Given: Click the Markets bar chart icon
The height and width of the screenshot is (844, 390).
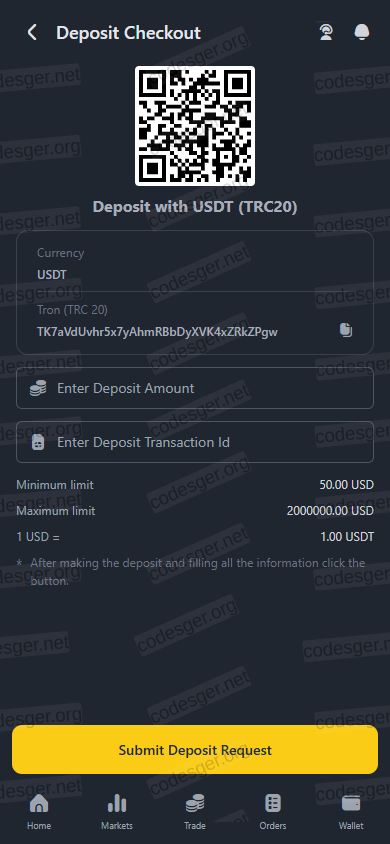Looking at the screenshot, I should (117, 804).
